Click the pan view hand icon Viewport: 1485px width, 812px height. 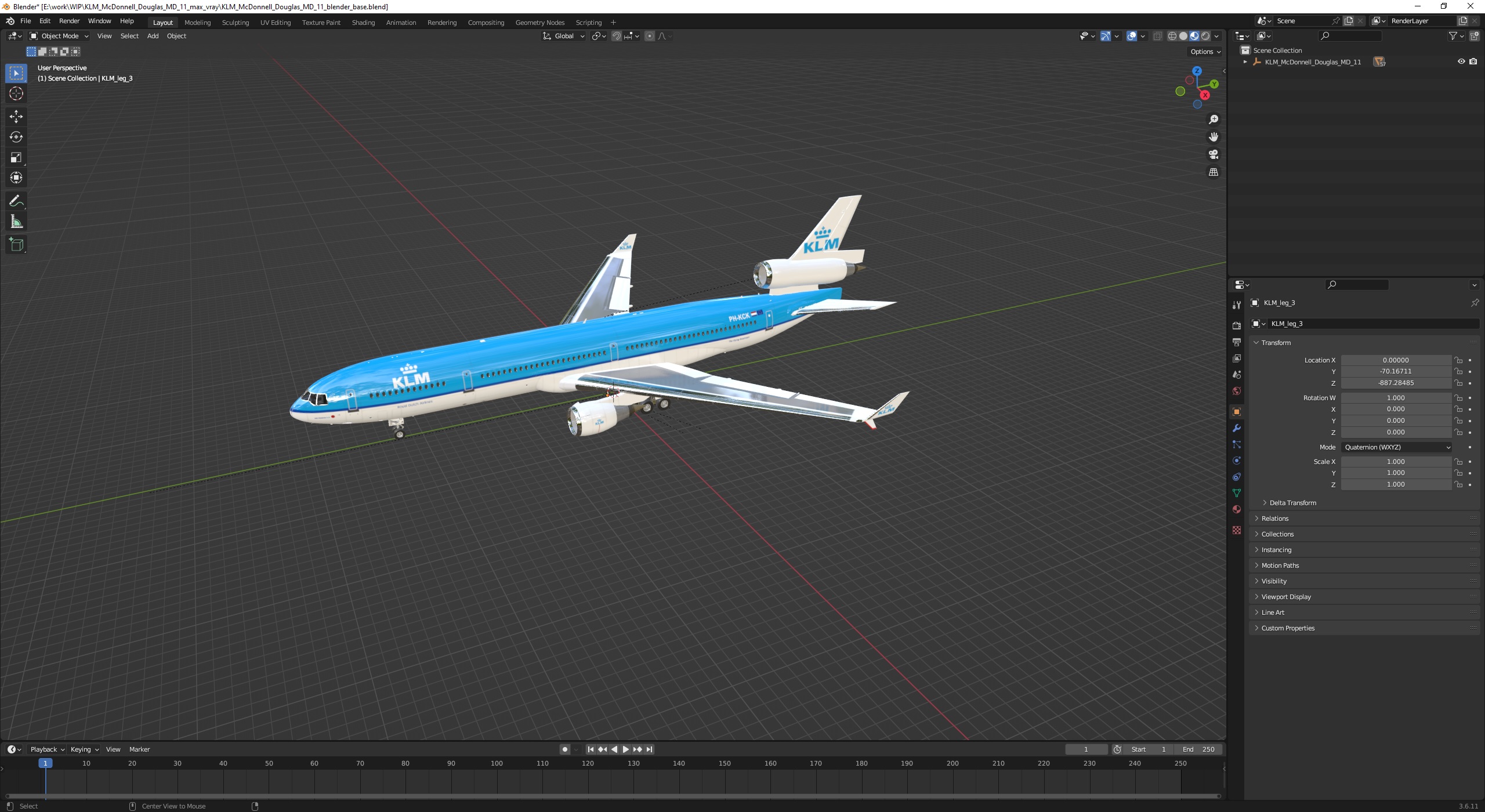1213,137
